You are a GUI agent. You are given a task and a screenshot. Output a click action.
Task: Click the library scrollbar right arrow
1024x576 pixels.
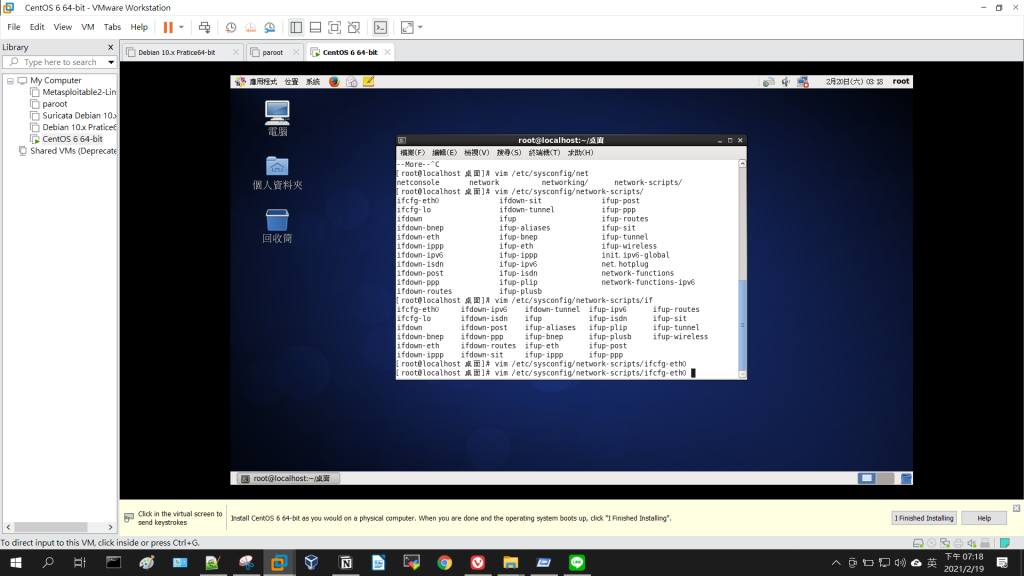click(110, 527)
